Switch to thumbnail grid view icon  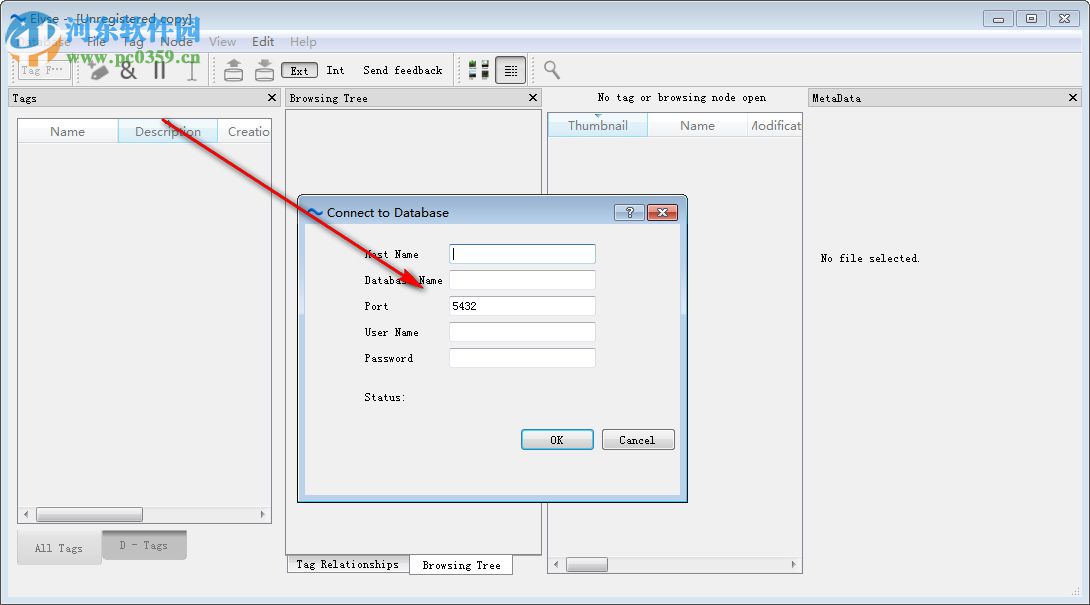point(478,70)
